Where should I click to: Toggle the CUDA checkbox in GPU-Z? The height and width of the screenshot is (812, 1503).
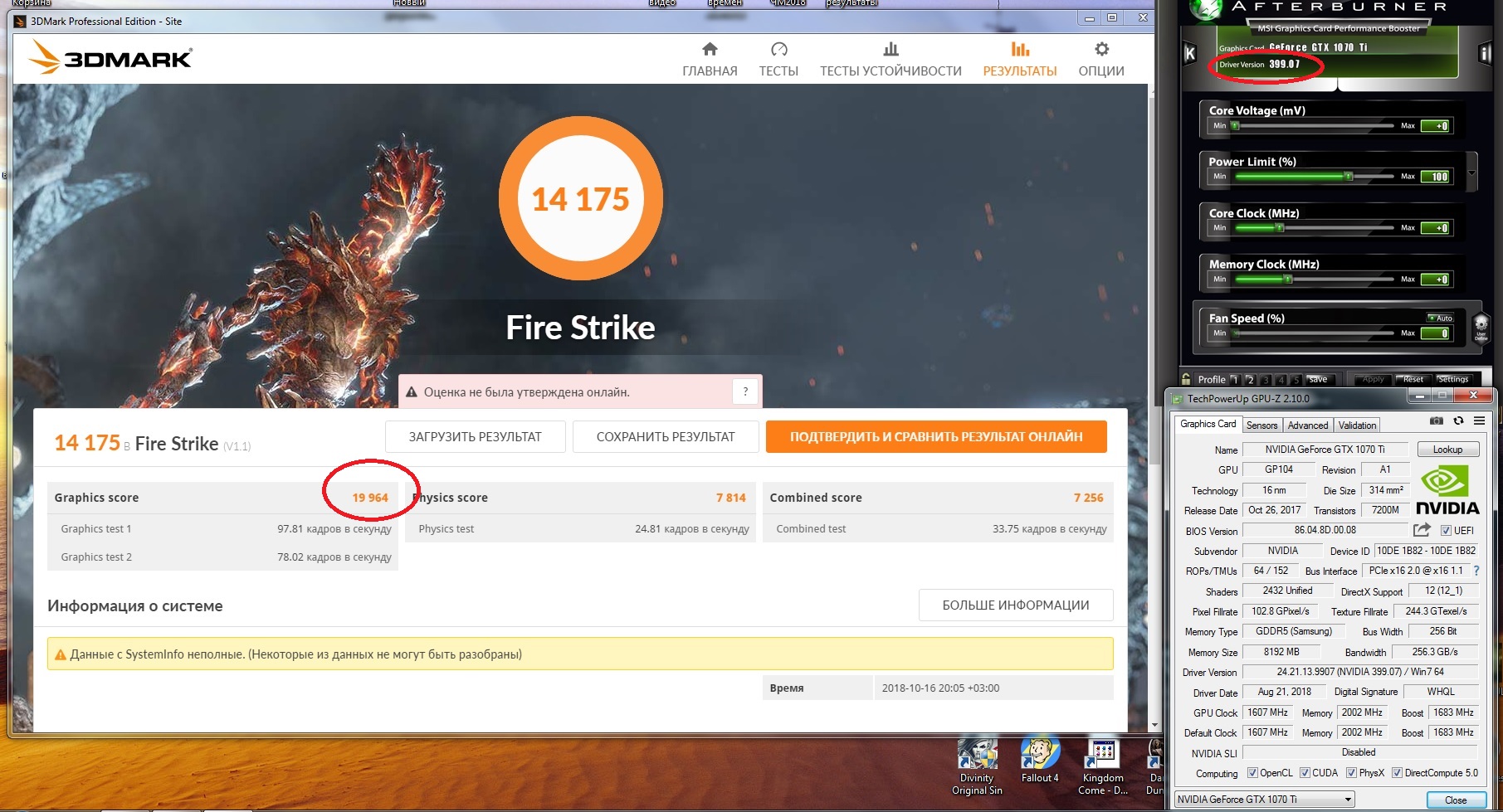[1305, 773]
